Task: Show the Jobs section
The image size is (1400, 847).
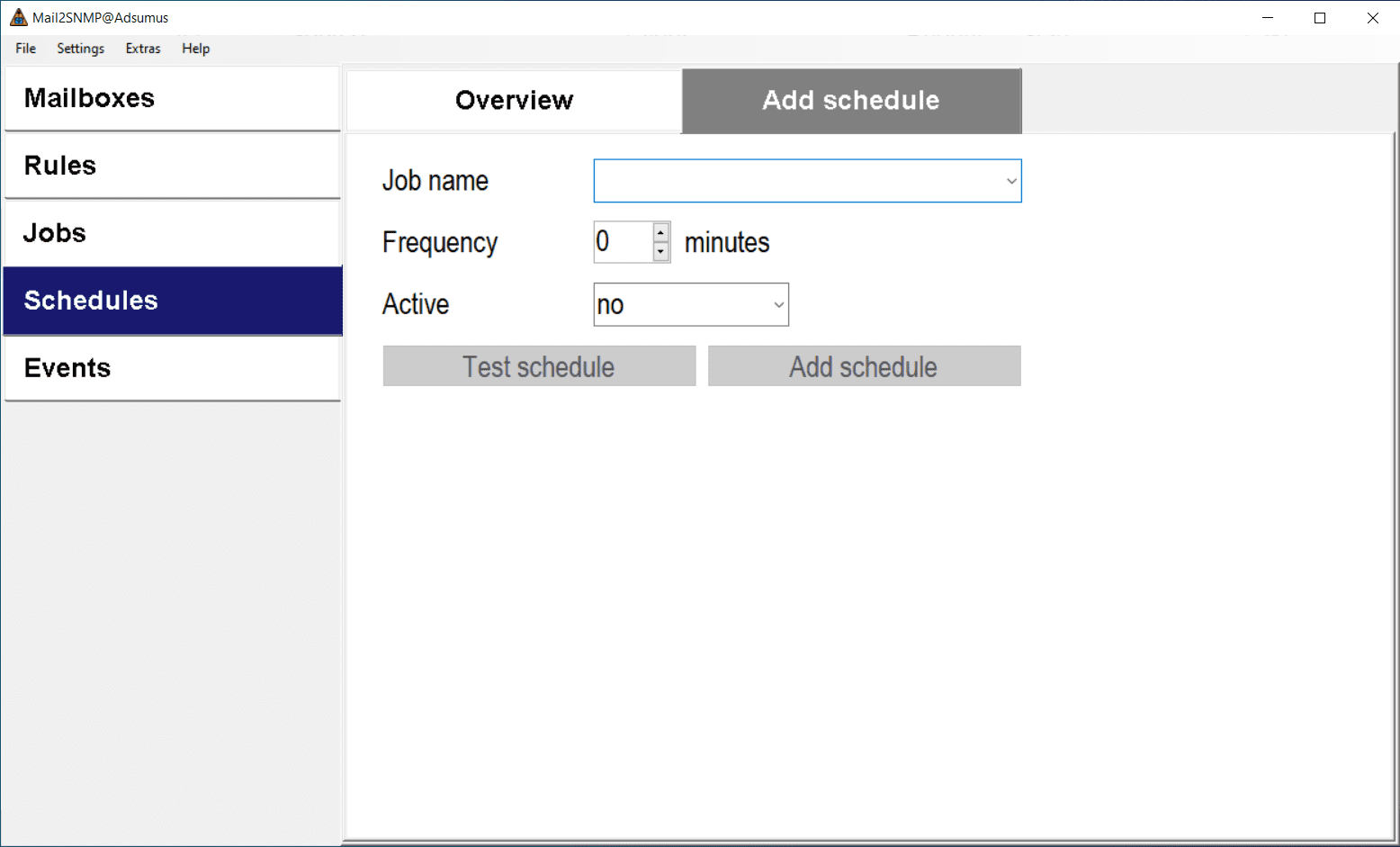Action: [172, 233]
